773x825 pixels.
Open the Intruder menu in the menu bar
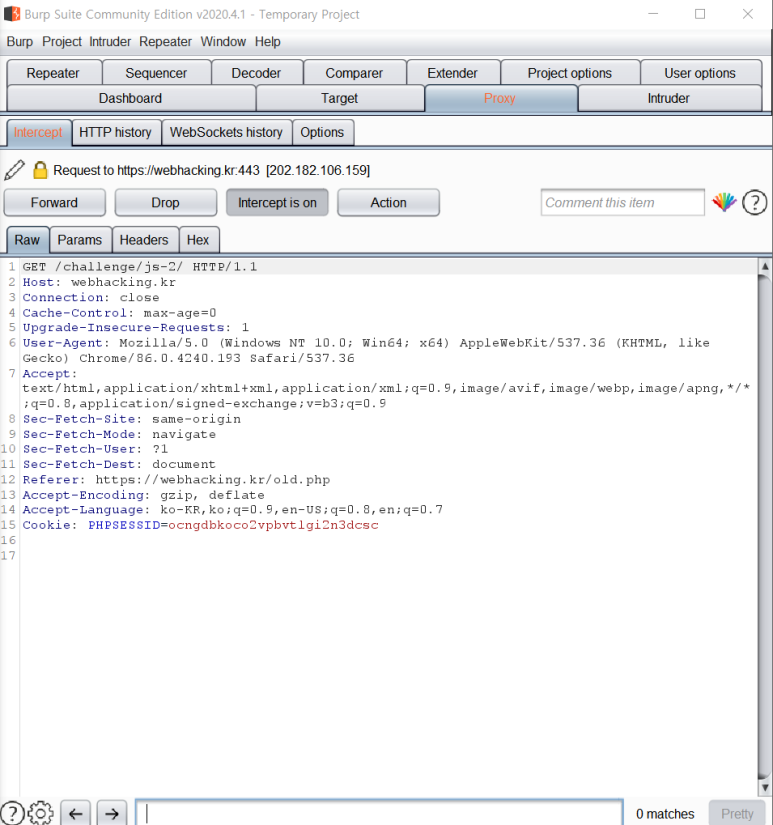110,42
